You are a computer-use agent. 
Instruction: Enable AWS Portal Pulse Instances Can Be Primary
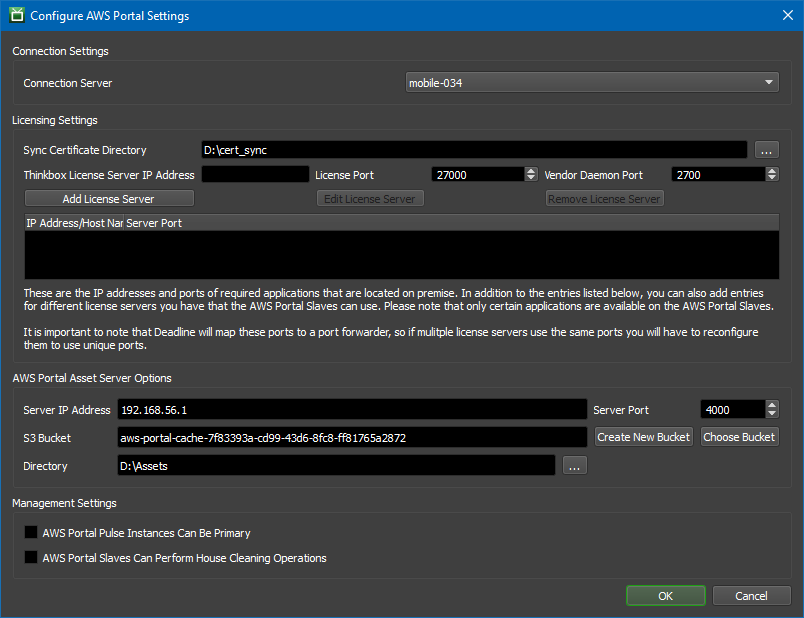31,533
